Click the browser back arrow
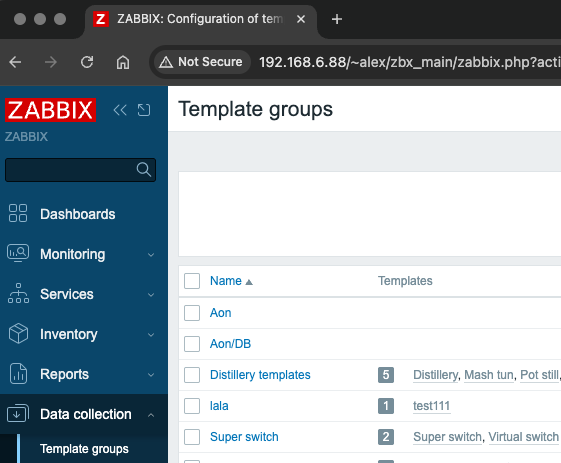The height and width of the screenshot is (463, 561). tap(15, 62)
